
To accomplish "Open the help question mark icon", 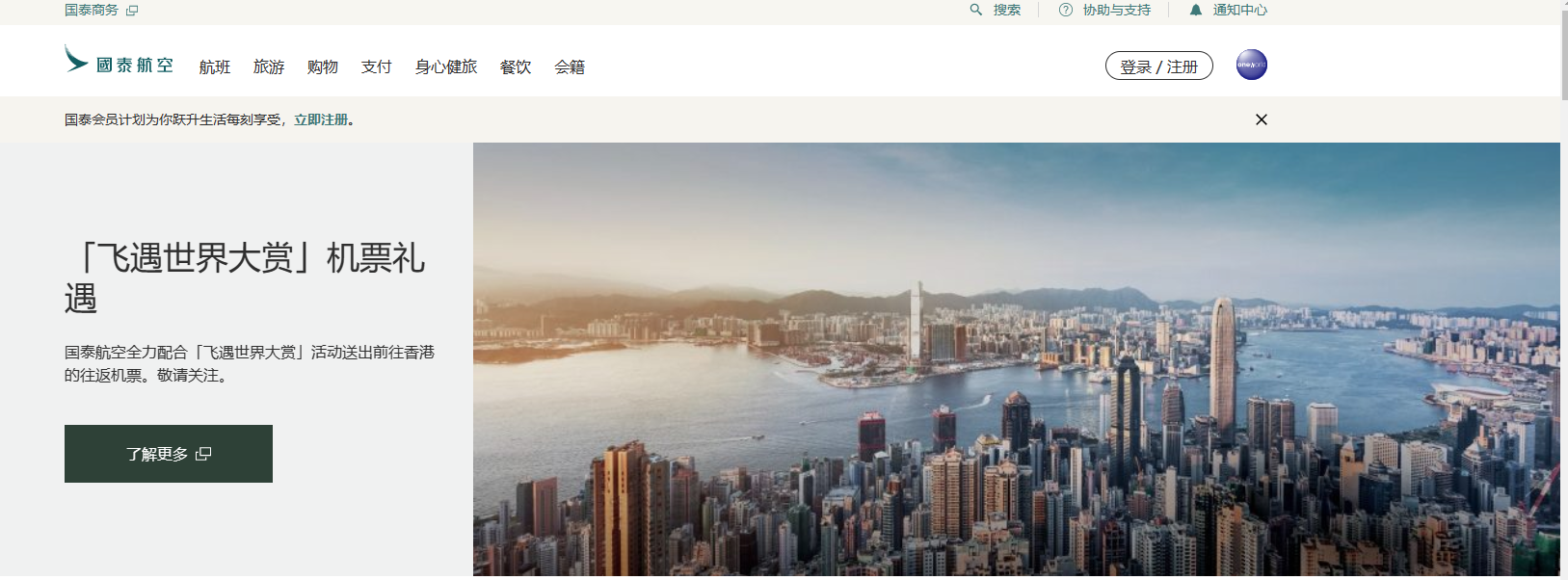I will click(1066, 10).
